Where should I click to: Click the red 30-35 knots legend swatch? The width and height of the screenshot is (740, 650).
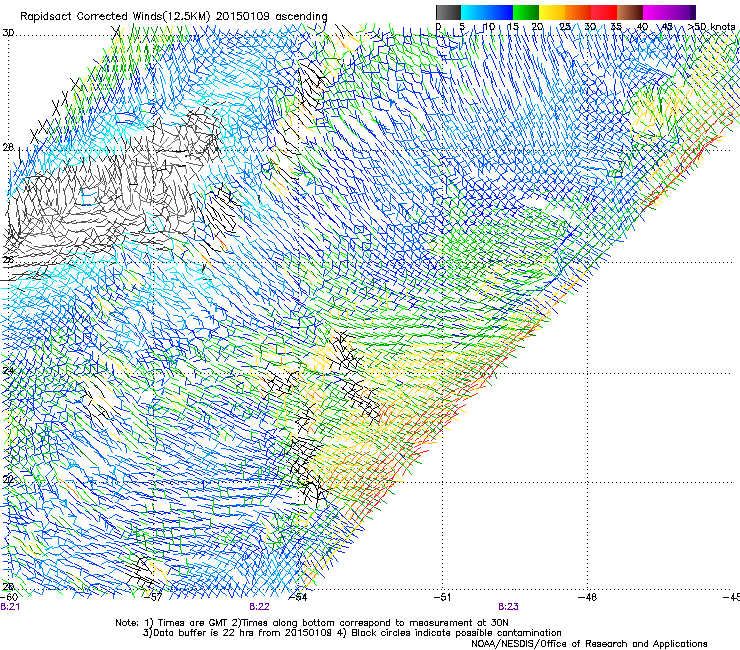[x=604, y=12]
